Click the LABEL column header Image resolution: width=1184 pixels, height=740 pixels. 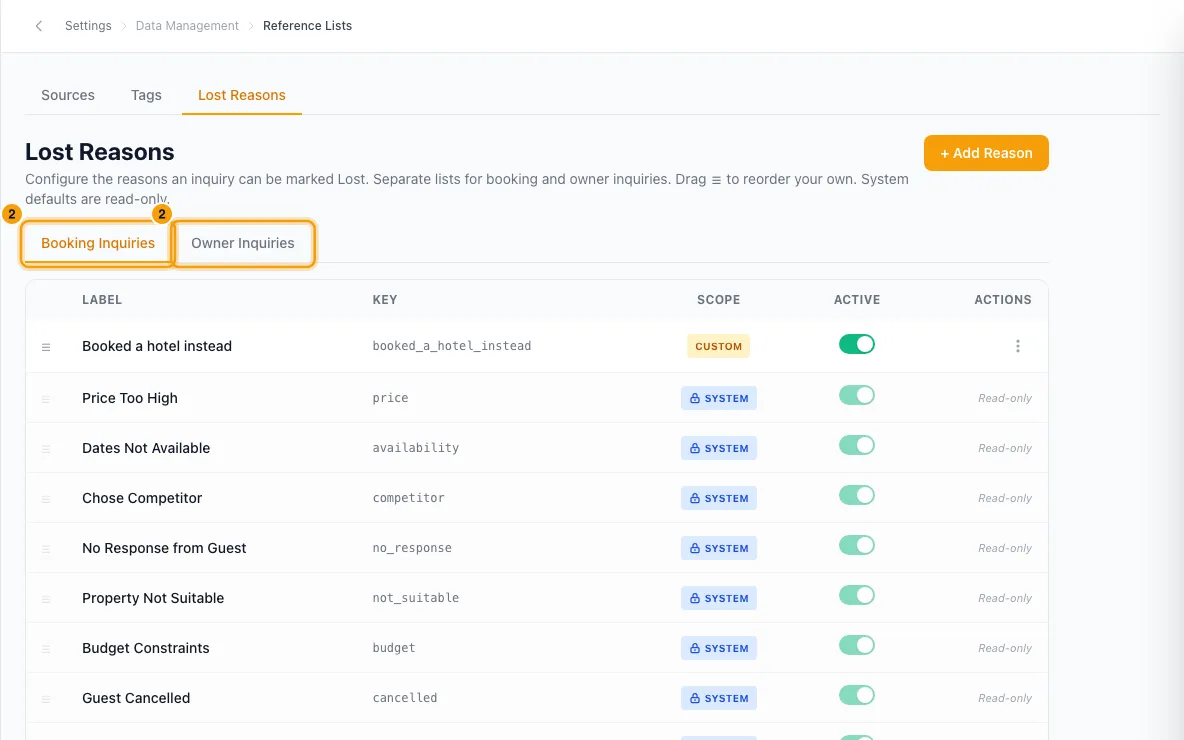(102, 300)
